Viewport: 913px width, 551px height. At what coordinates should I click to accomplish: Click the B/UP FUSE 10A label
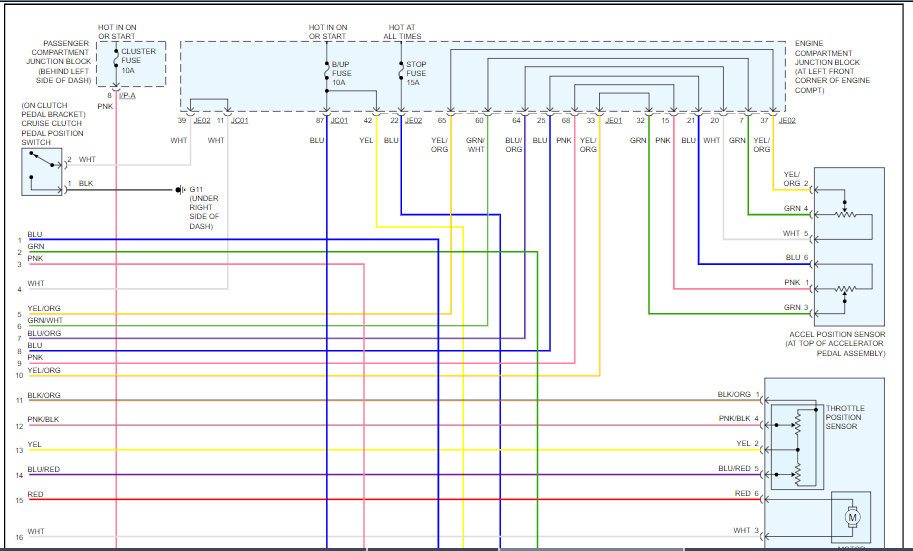(x=341, y=73)
